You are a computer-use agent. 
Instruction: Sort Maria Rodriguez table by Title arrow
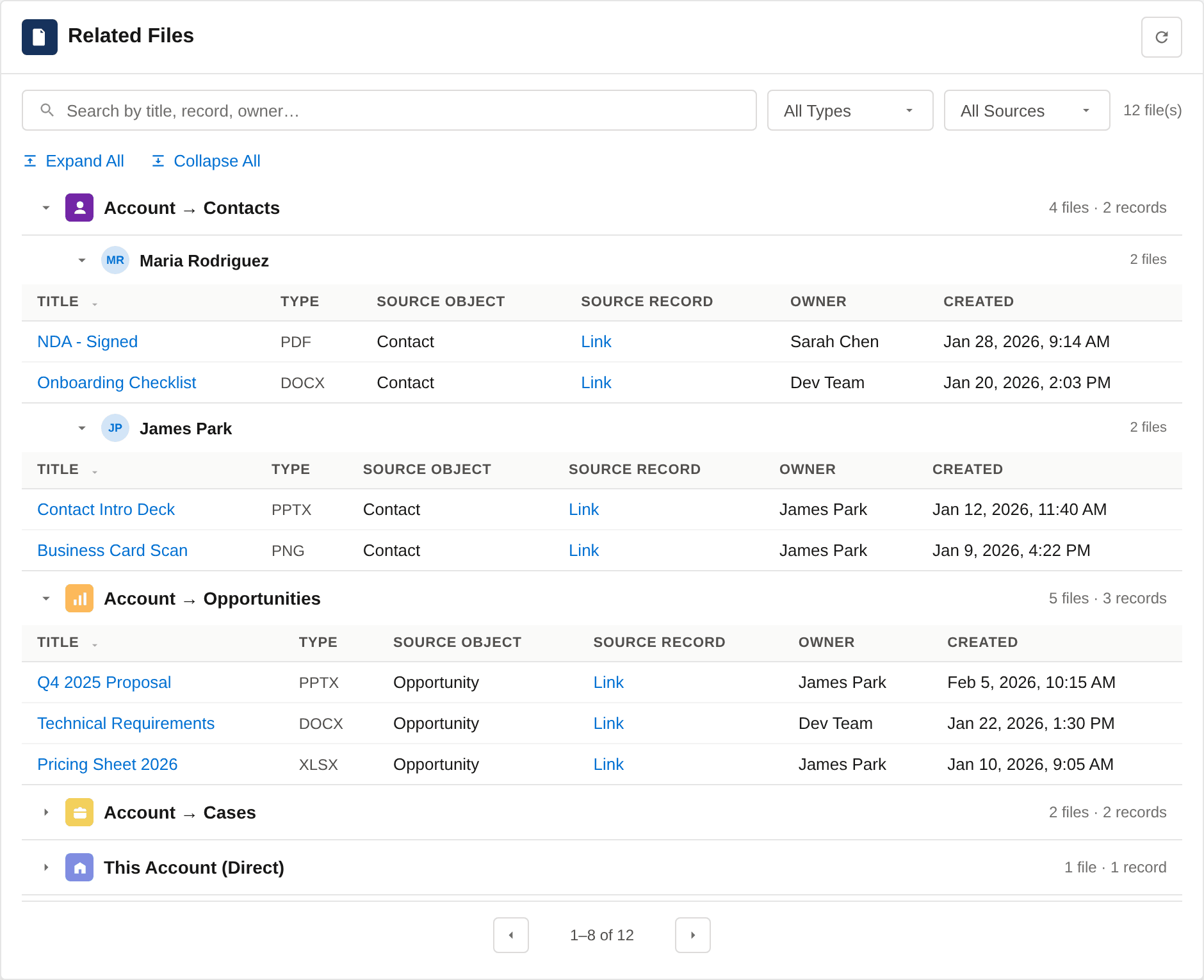95,304
